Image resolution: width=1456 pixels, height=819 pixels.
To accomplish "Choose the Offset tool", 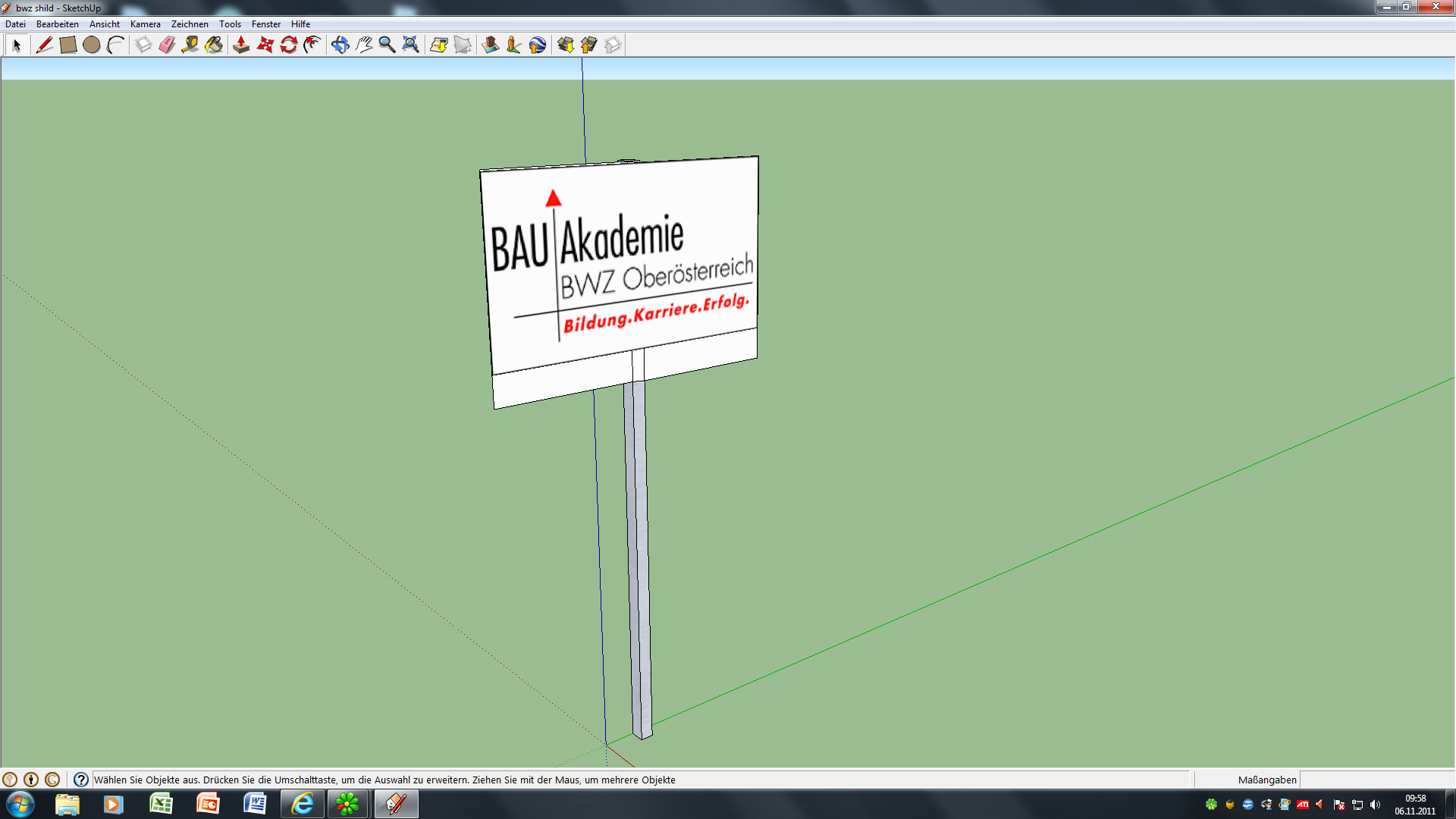I will point(312,45).
